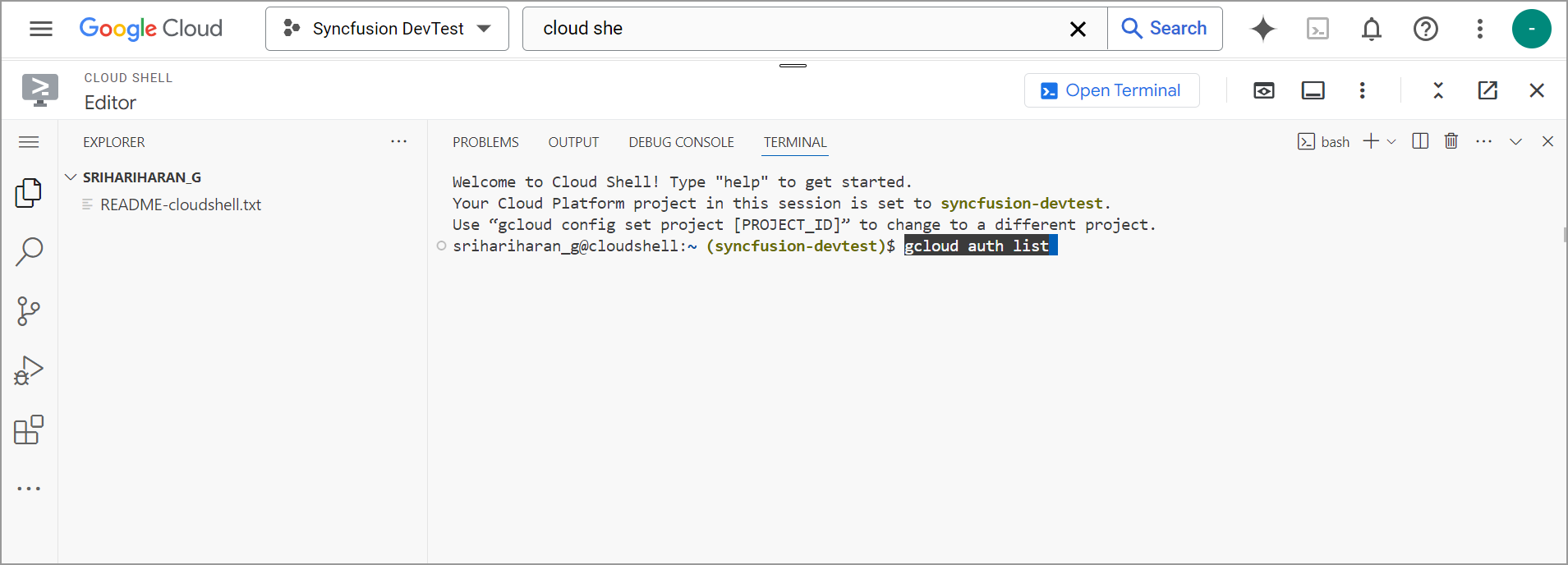Open Cloud Shell in a new window

point(1488,90)
